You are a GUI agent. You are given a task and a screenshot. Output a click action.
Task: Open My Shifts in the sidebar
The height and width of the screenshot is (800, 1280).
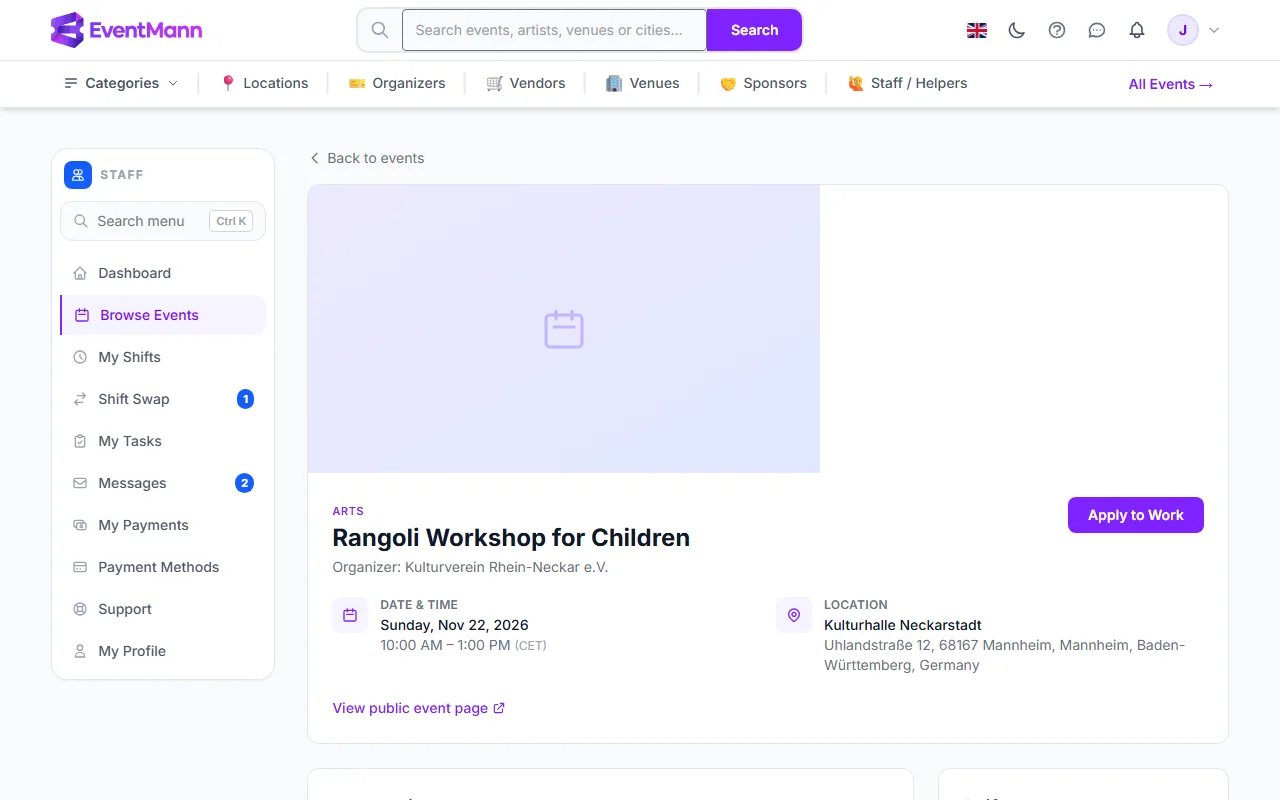(163, 357)
